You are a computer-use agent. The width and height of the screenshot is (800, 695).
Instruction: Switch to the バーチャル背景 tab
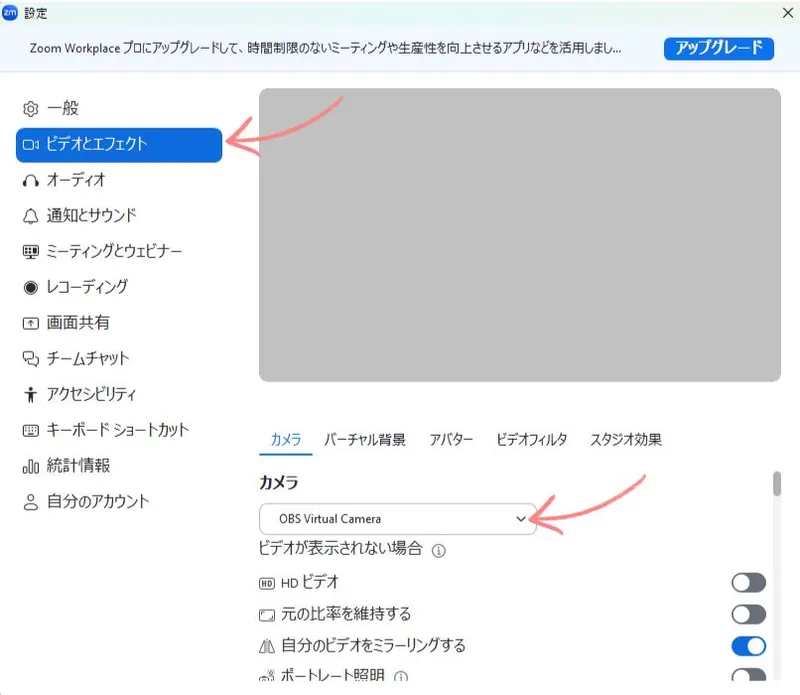(364, 440)
